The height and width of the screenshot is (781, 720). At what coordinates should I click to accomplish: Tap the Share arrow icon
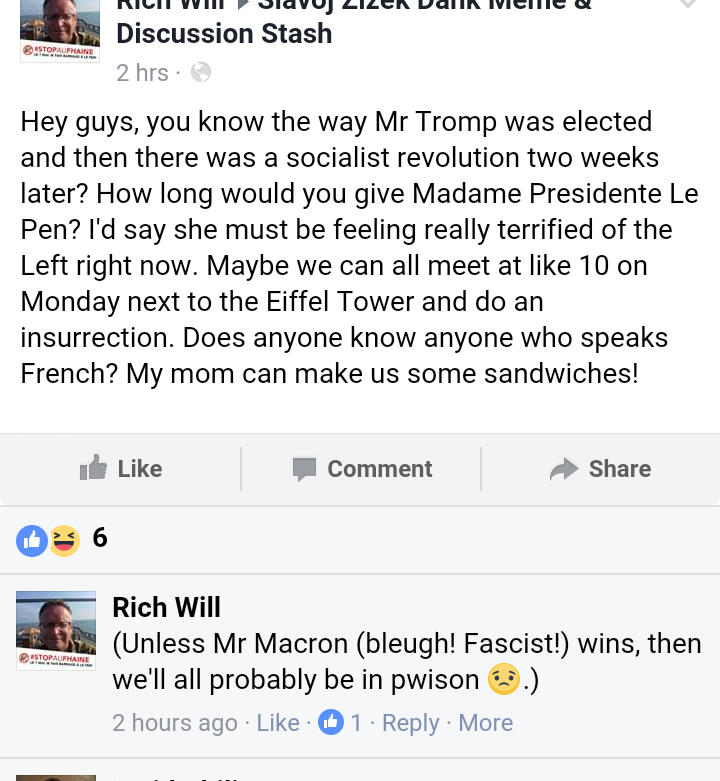564,469
